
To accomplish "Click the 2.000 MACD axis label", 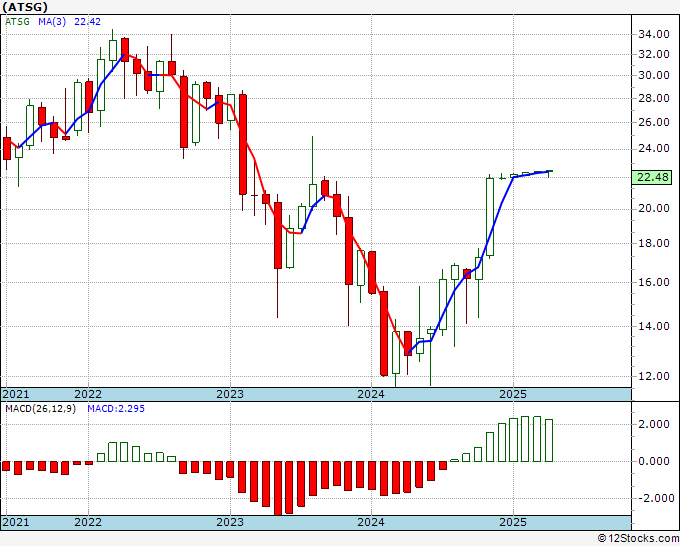I will tap(654, 424).
